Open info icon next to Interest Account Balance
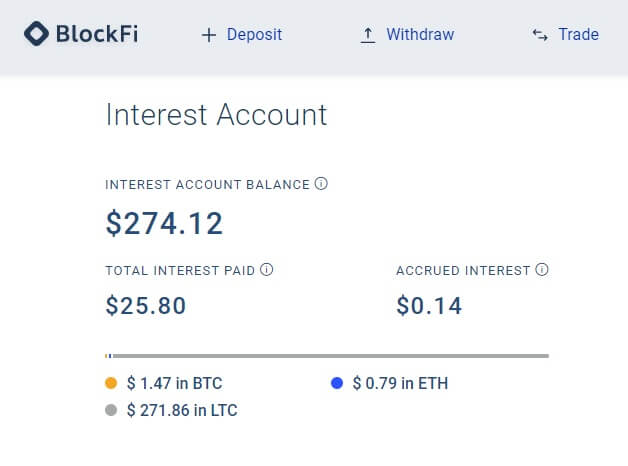This screenshot has height=466, width=628. [321, 184]
